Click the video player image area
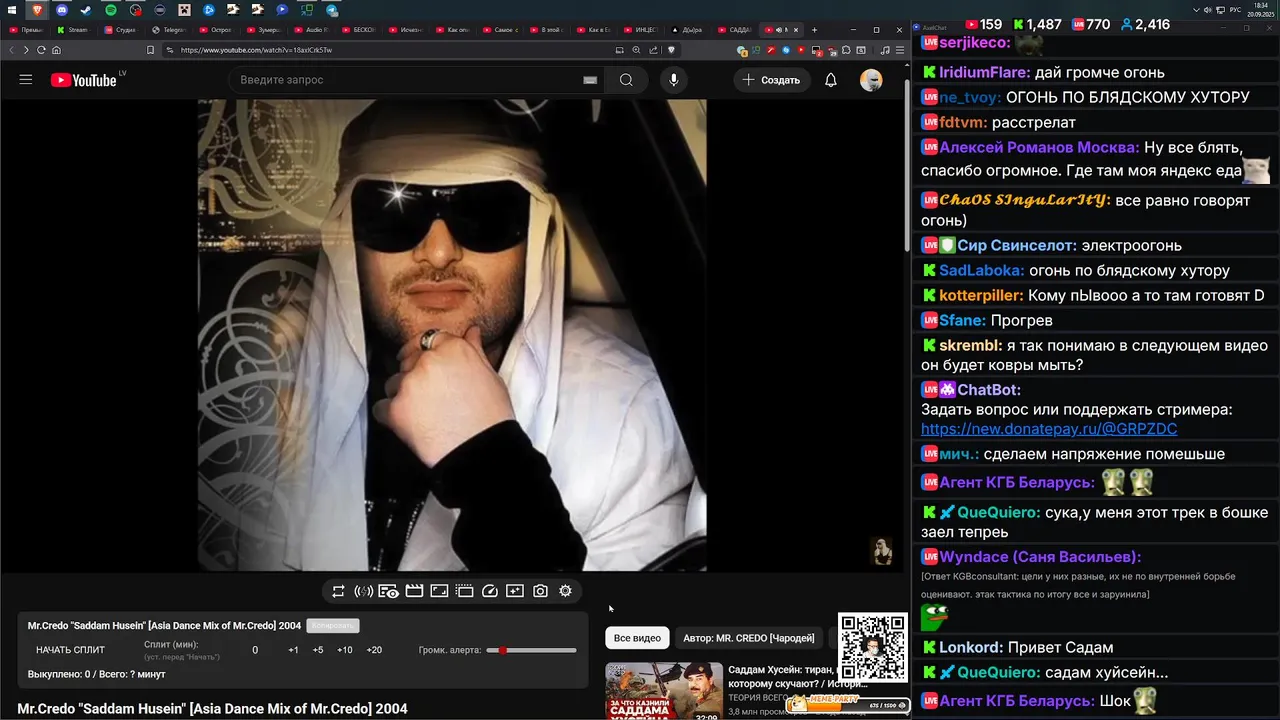 [x=452, y=335]
